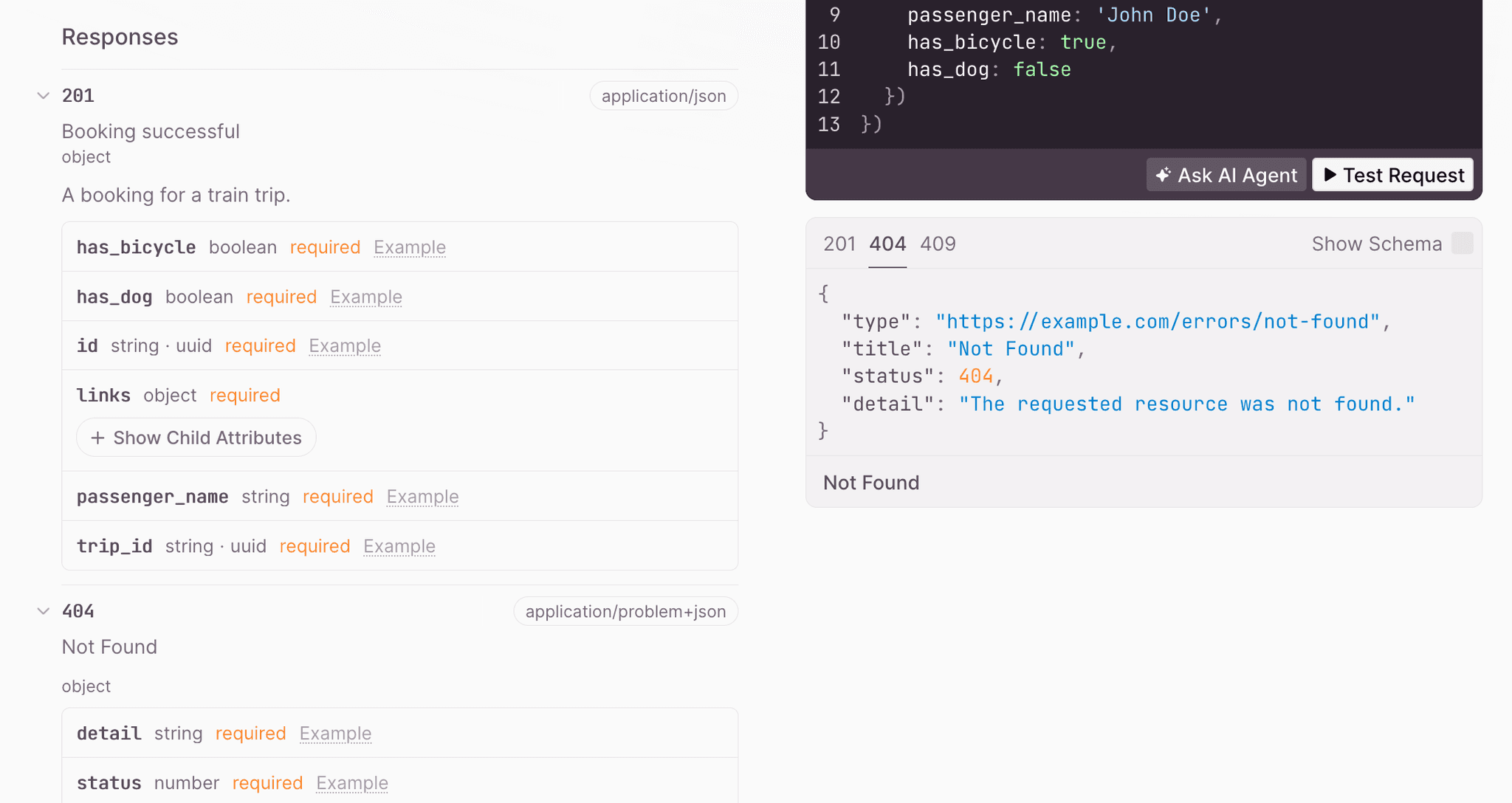
Task: Click the required label for links
Action: [245, 396]
